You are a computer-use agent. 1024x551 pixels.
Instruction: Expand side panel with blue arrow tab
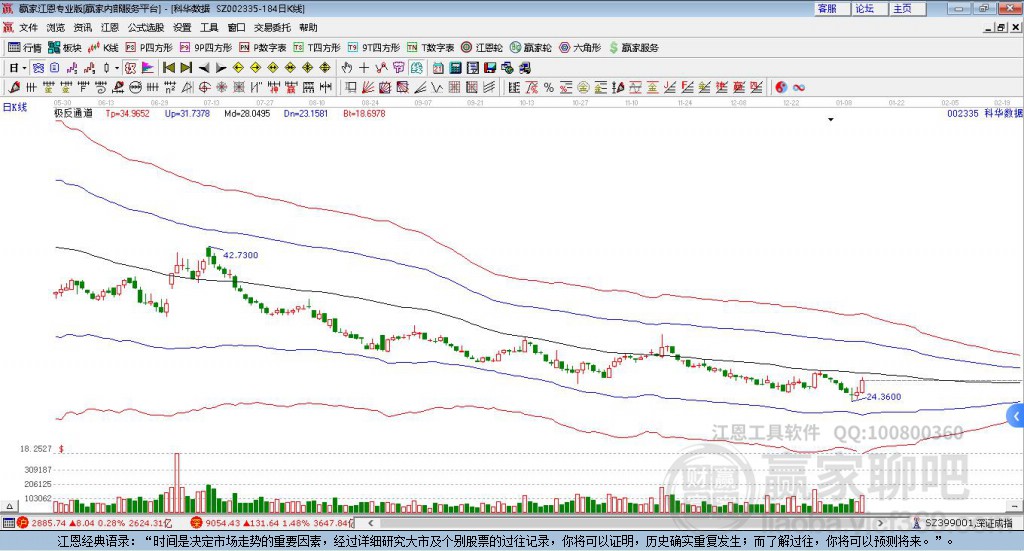1016,415
